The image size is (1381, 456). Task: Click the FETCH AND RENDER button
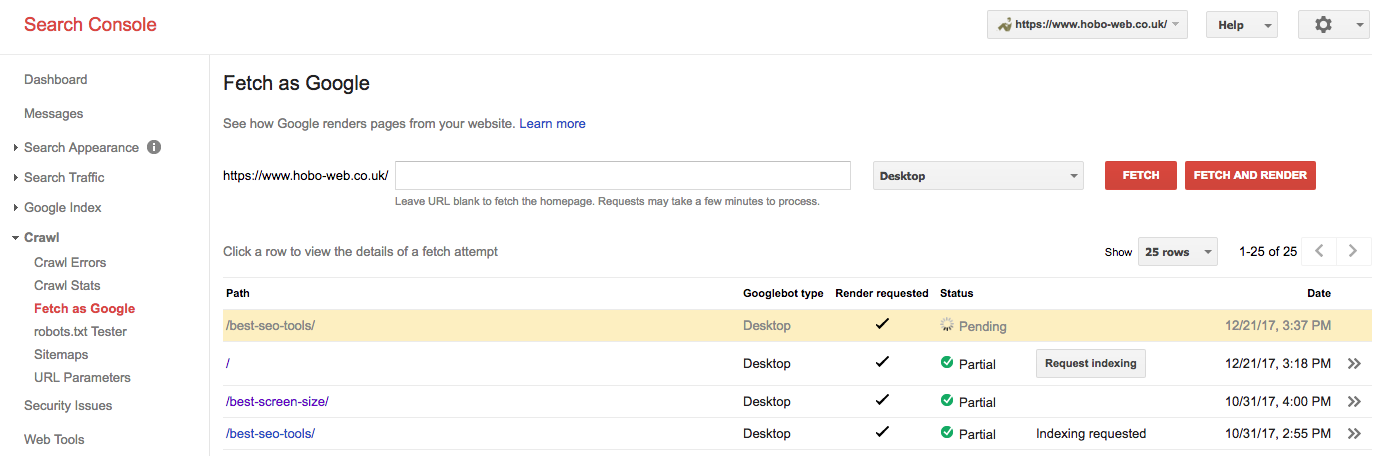point(1250,175)
